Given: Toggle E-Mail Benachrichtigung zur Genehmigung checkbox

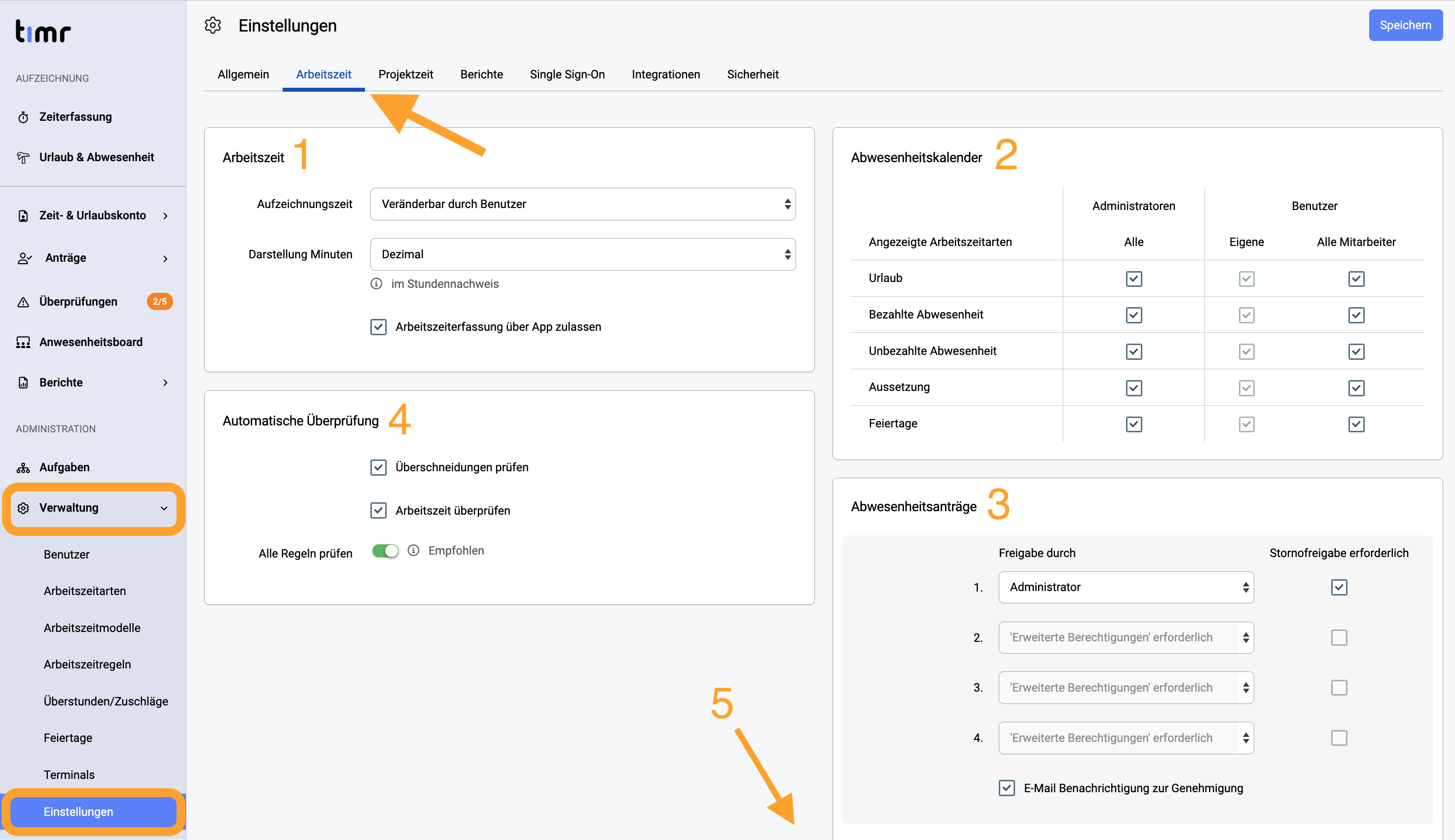Looking at the screenshot, I should point(1007,788).
